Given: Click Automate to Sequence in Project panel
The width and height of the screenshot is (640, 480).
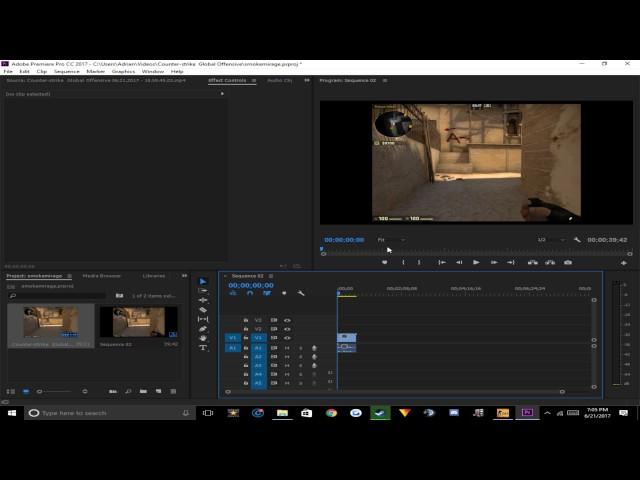Looking at the screenshot, I should pyautogui.click(x=113, y=391).
